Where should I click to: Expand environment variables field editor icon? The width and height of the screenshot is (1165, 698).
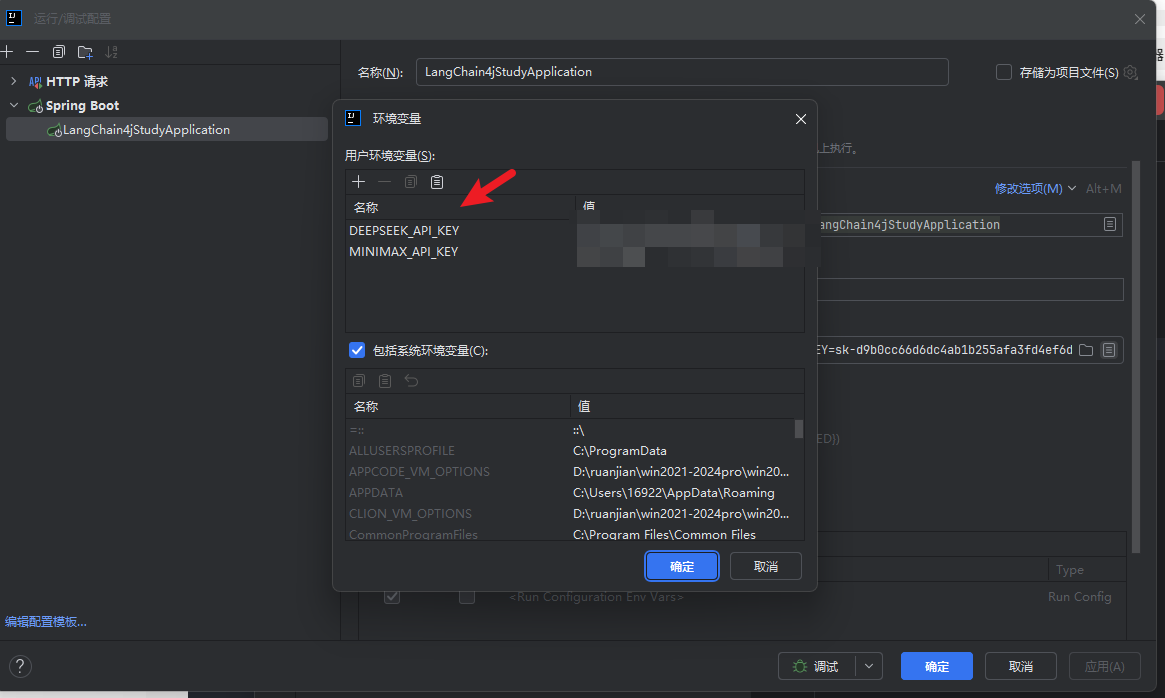coord(1109,349)
